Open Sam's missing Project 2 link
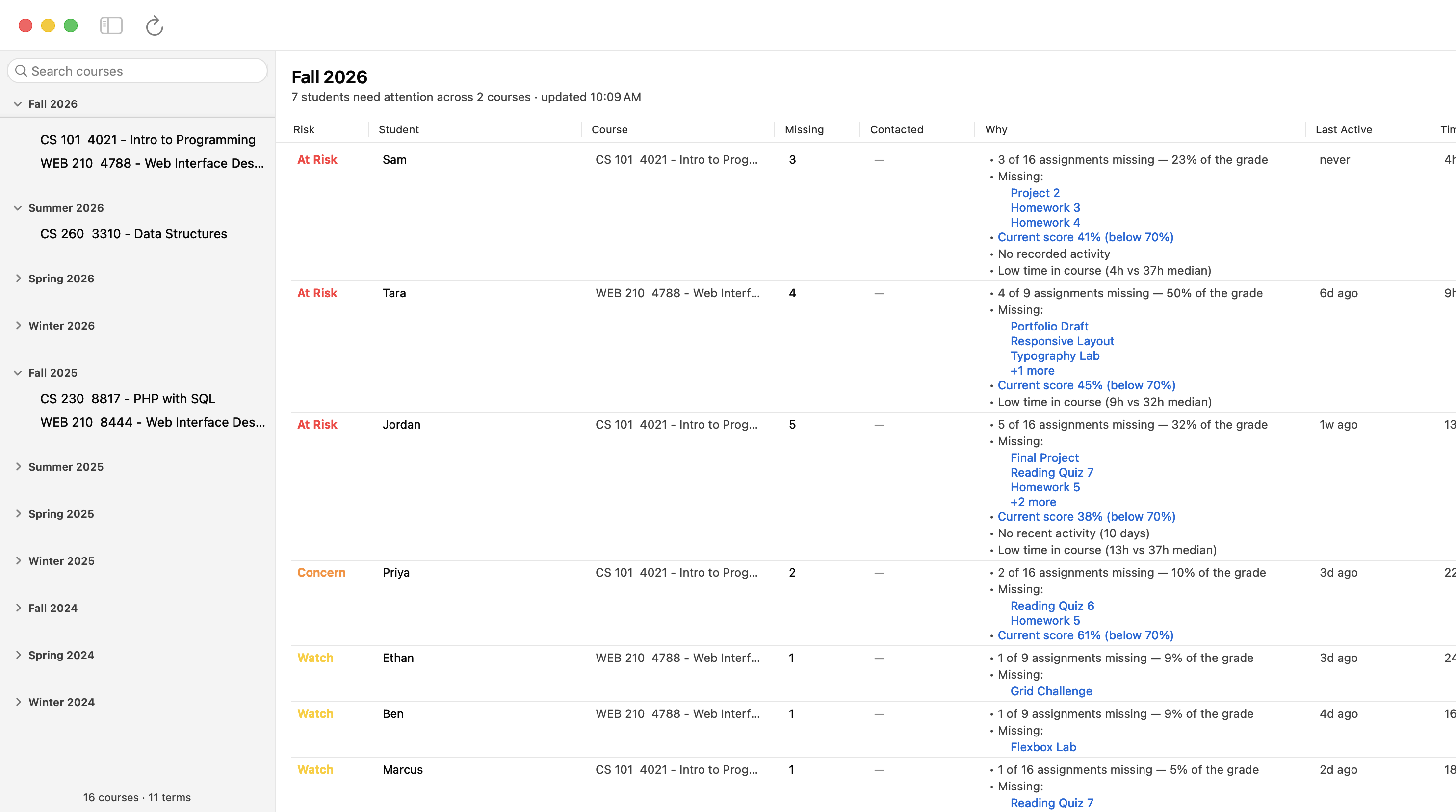 (1035, 193)
